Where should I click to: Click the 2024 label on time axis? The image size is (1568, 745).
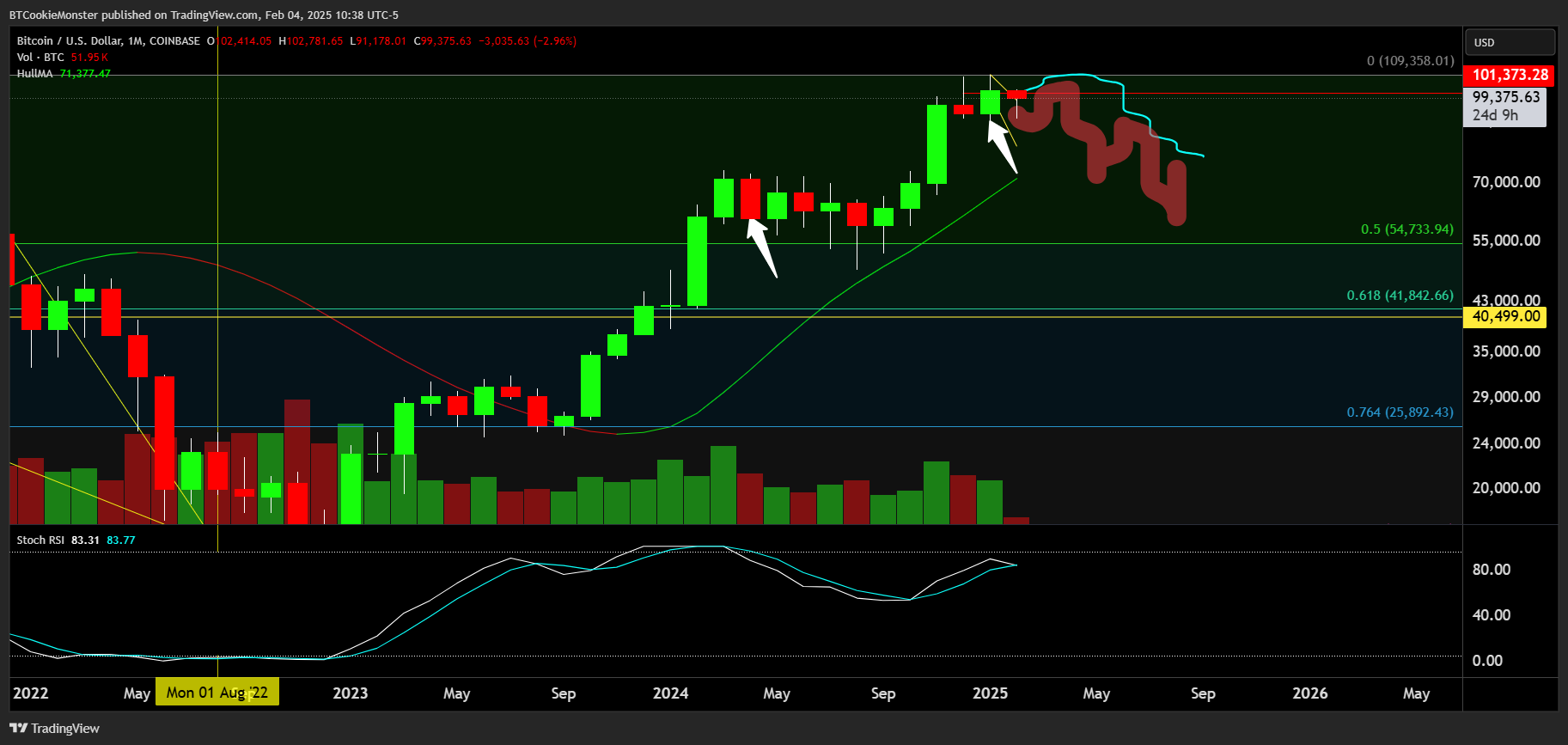[x=670, y=693]
